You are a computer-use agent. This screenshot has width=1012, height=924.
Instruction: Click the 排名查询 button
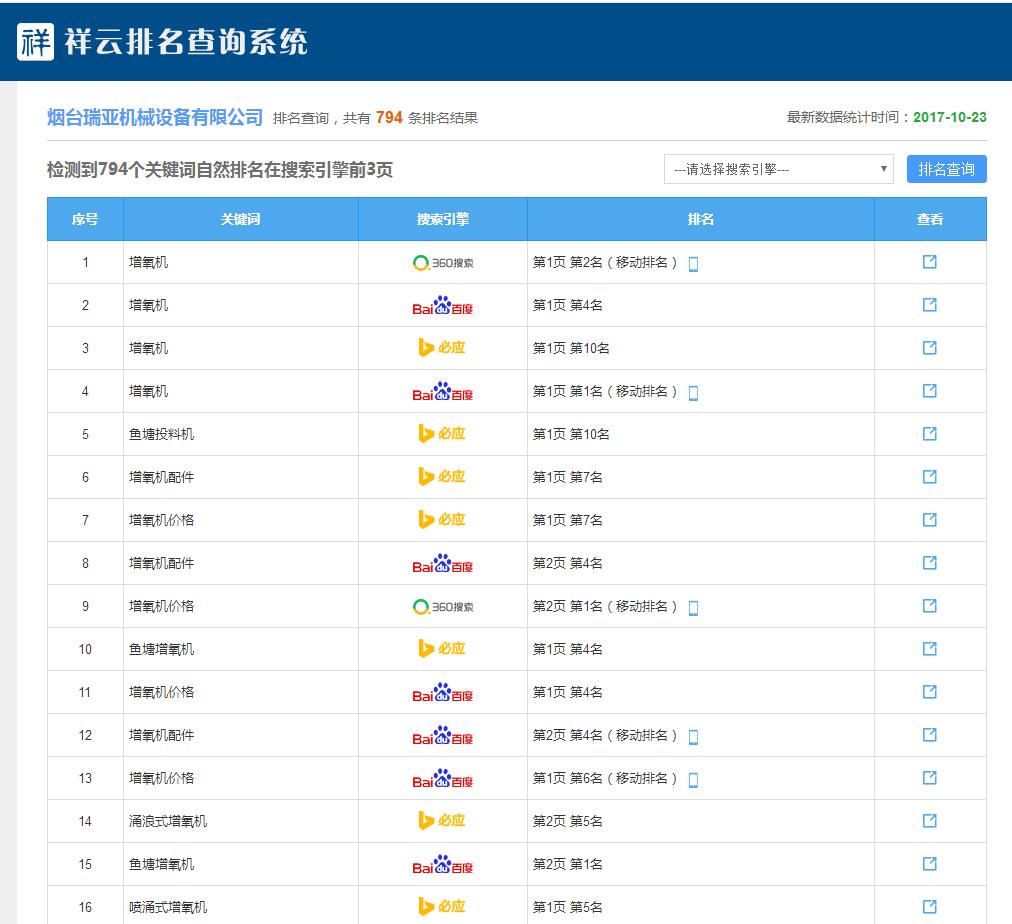[946, 169]
